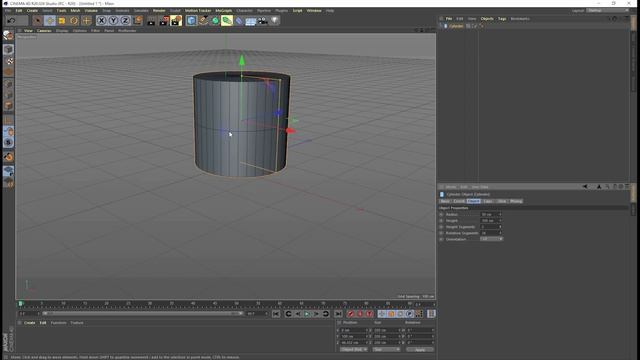Click Render to Picture Viewer icon
This screenshot has width=640, height=360.
click(164, 20)
